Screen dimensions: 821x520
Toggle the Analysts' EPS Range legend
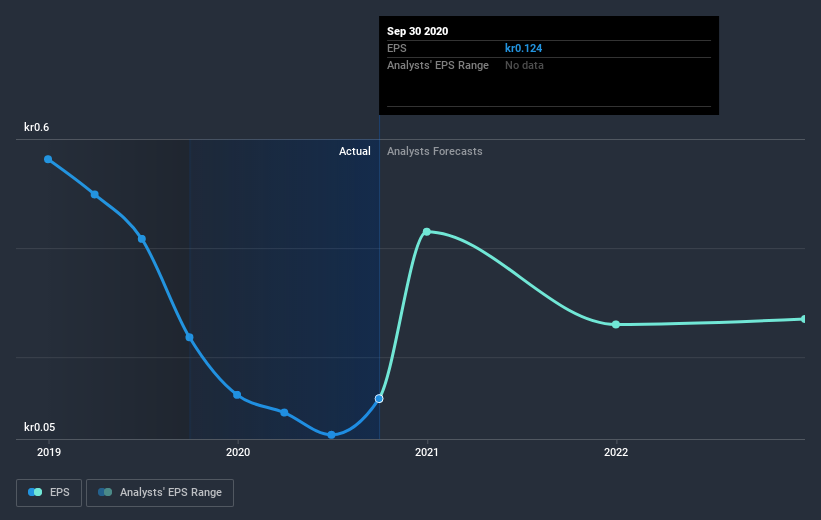click(160, 492)
